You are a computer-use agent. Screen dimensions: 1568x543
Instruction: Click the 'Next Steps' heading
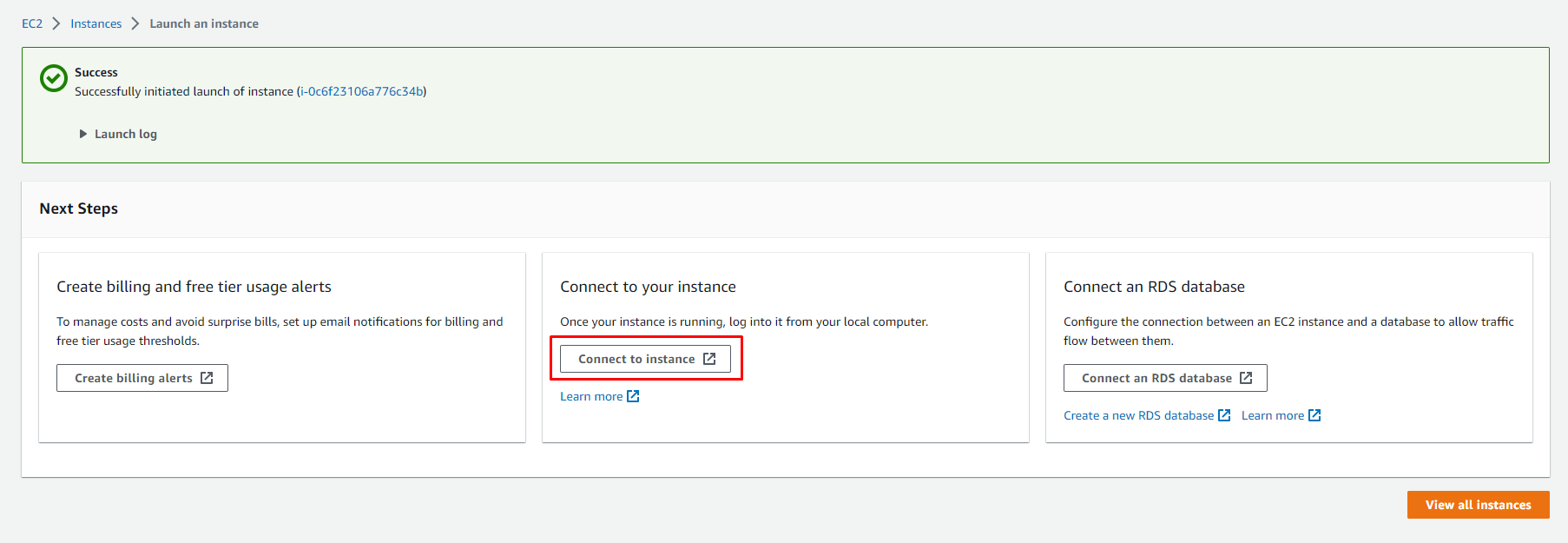pos(79,209)
